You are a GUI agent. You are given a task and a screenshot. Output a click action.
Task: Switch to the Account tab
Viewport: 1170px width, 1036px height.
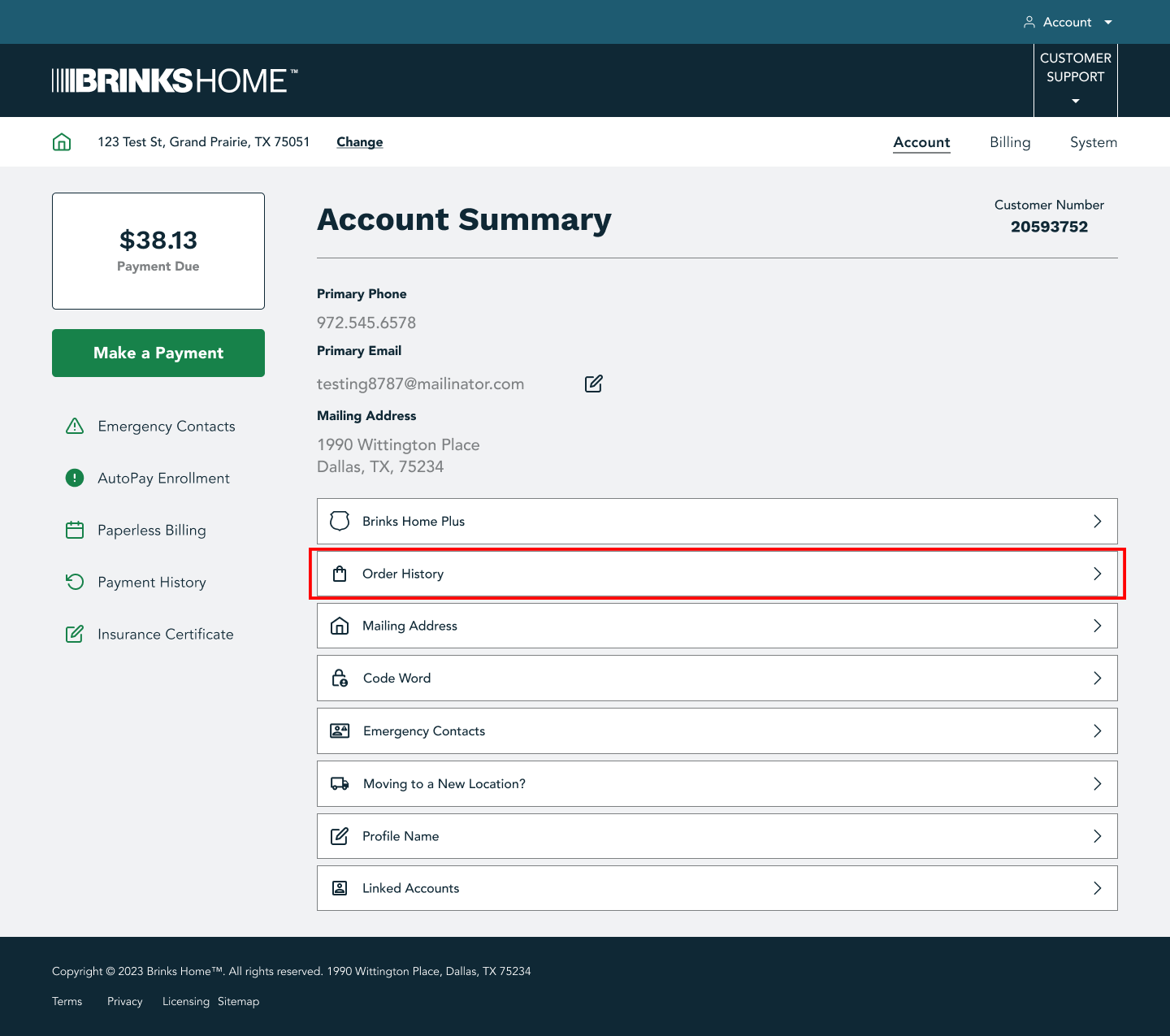coord(921,142)
